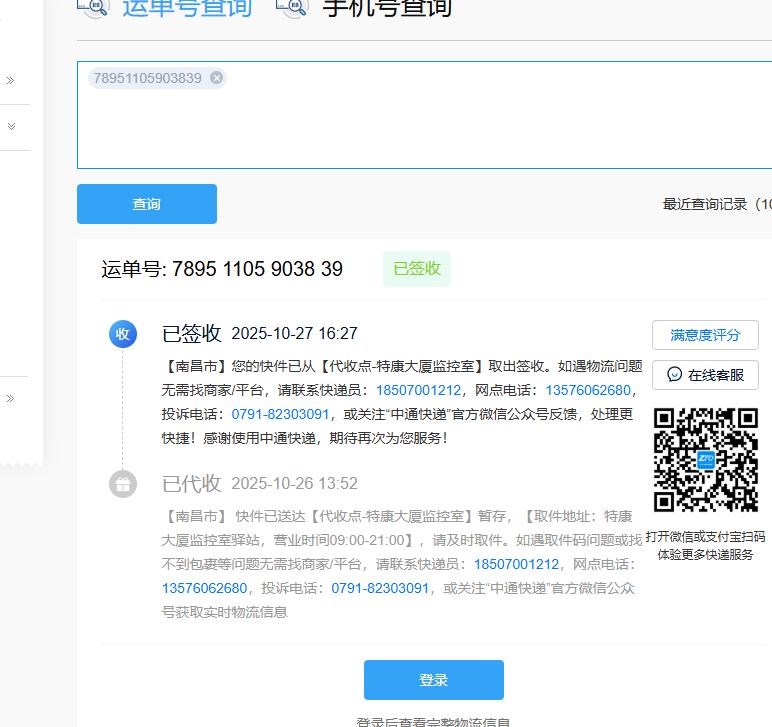This screenshot has width=772, height=727.
Task: Open 最近查询记录 recent query history
Action: (717, 204)
